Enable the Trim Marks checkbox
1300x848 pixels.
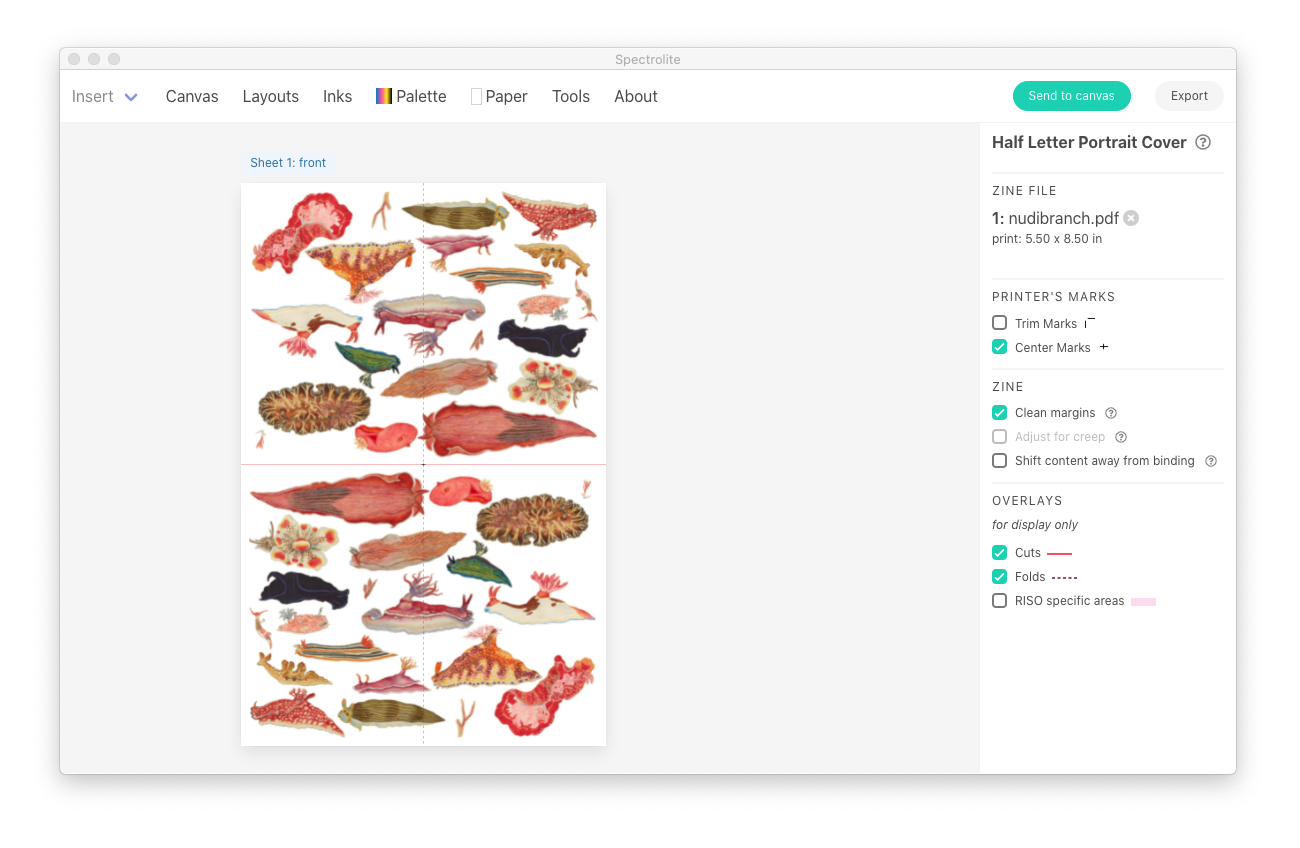[x=999, y=323]
